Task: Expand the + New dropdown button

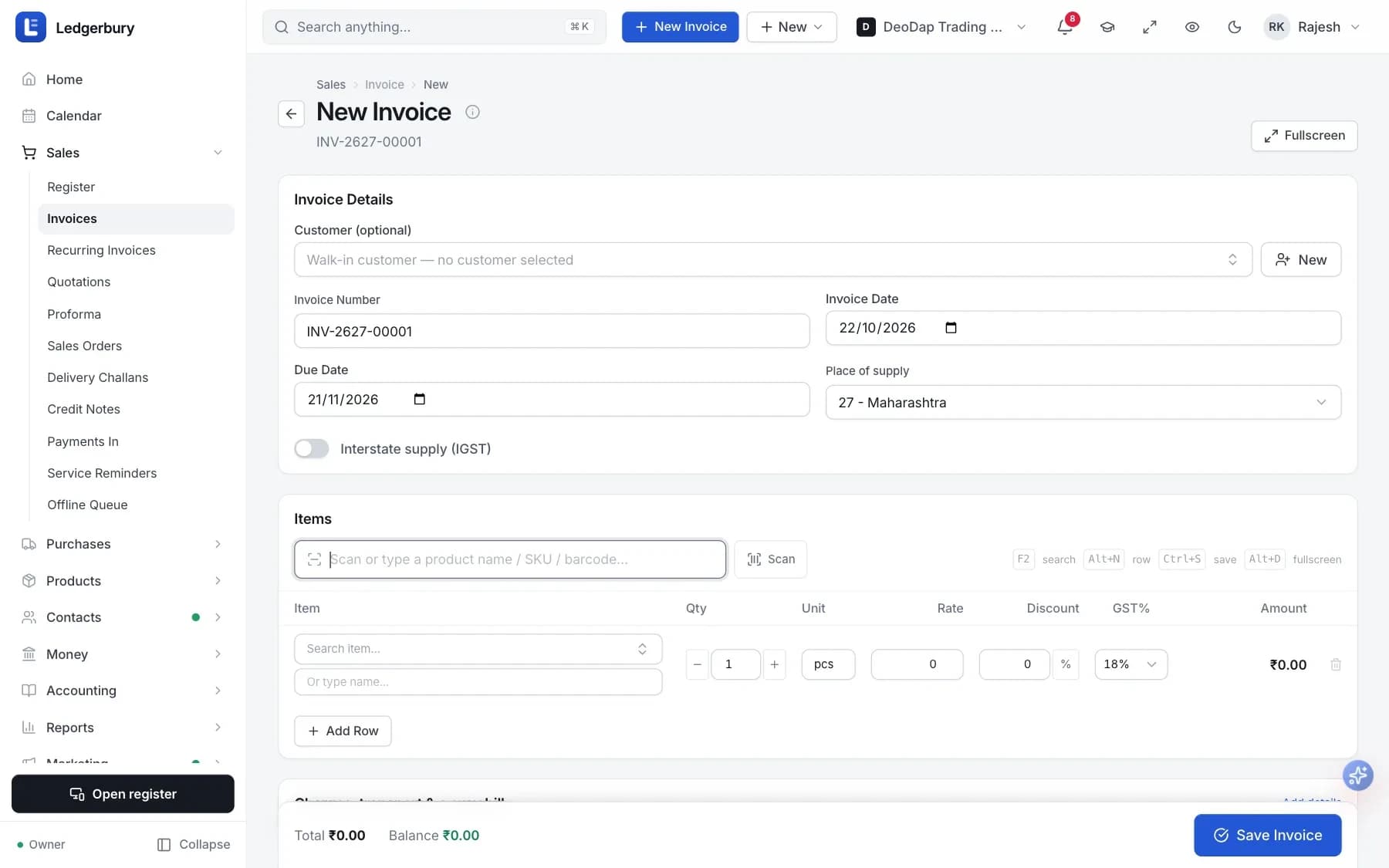Action: tap(792, 27)
